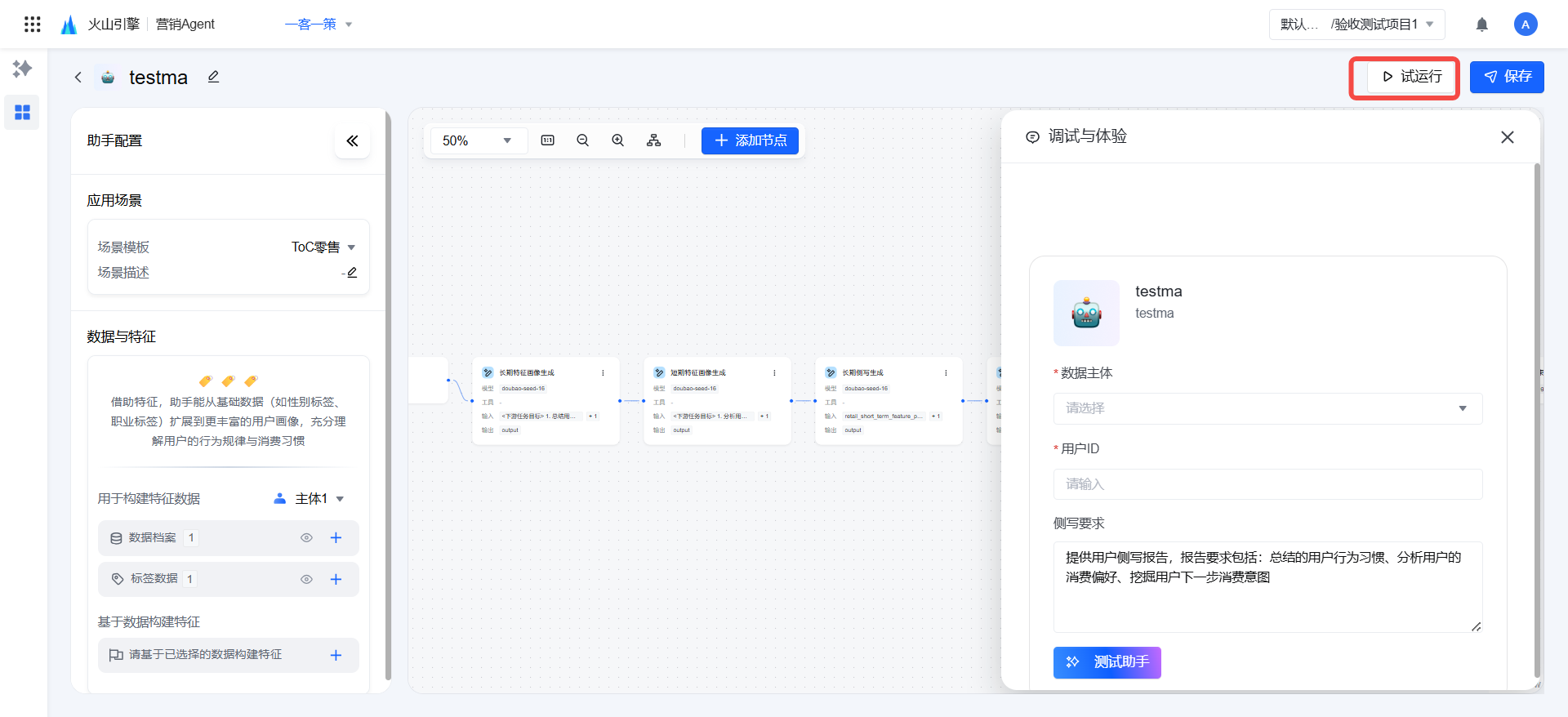This screenshot has width=1568, height=717.
Task: Click the 试运行 button
Action: [x=1412, y=77]
